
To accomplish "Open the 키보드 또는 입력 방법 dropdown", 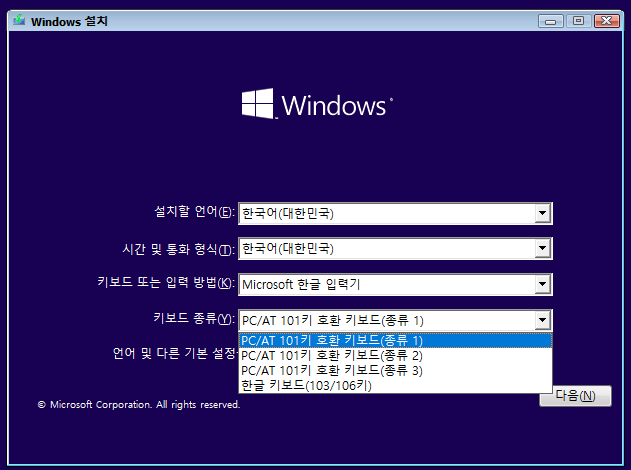I will pyautogui.click(x=395, y=284).
